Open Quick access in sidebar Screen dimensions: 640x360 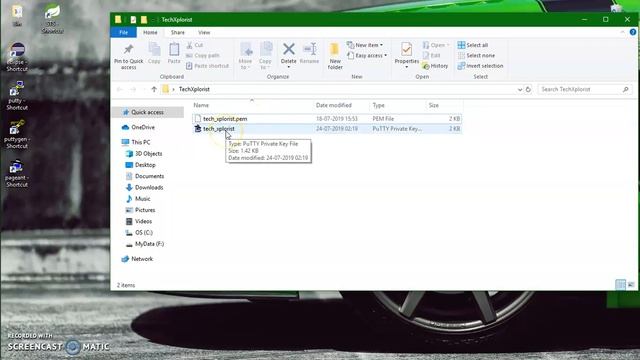tap(147, 112)
